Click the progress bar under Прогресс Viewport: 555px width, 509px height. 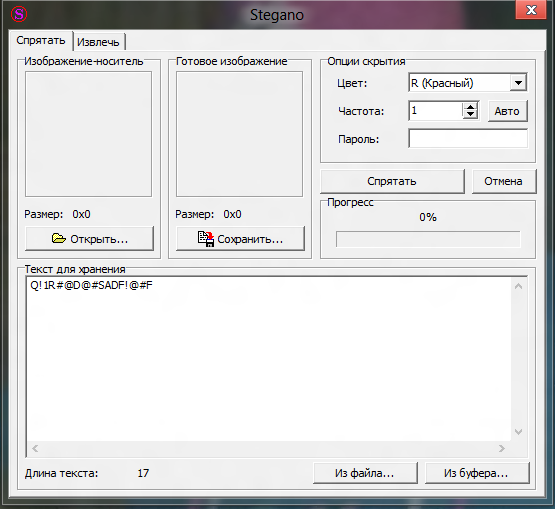428,239
